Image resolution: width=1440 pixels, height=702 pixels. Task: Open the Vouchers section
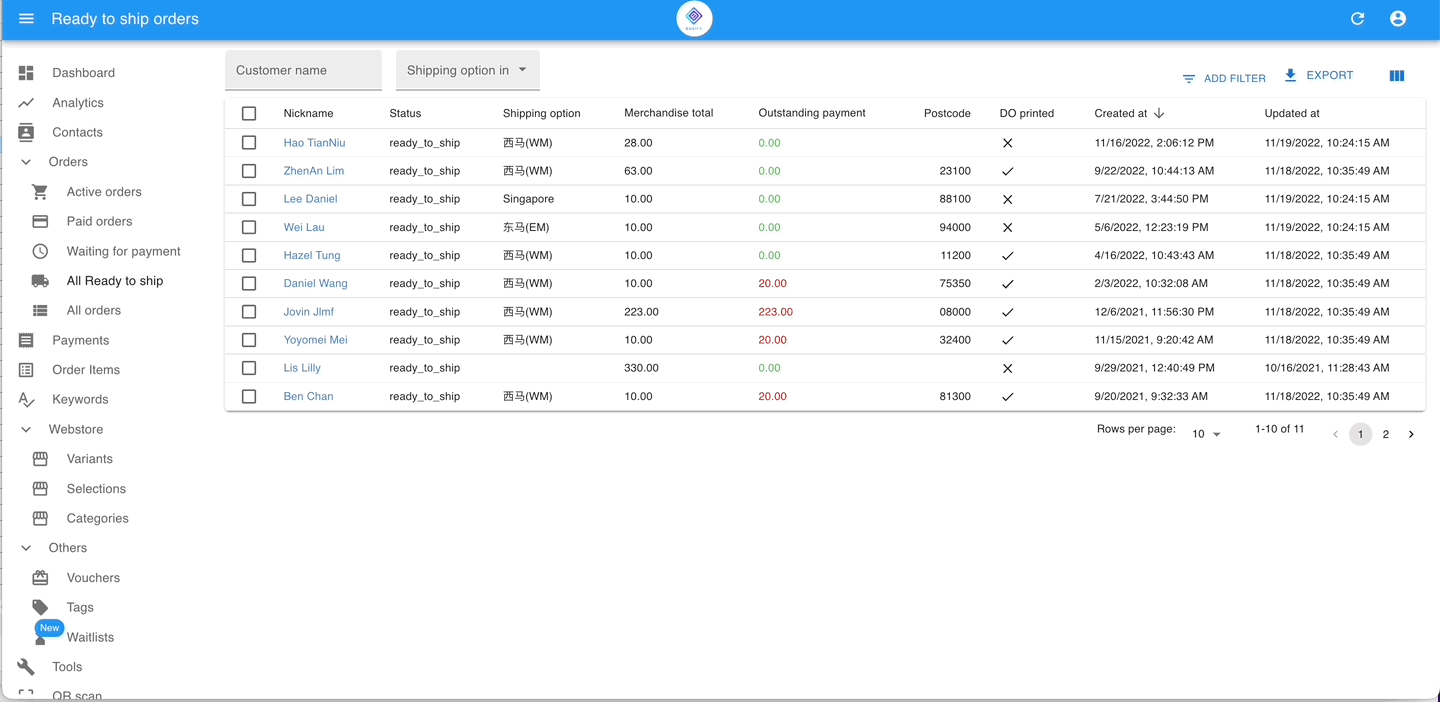[x=95, y=577]
